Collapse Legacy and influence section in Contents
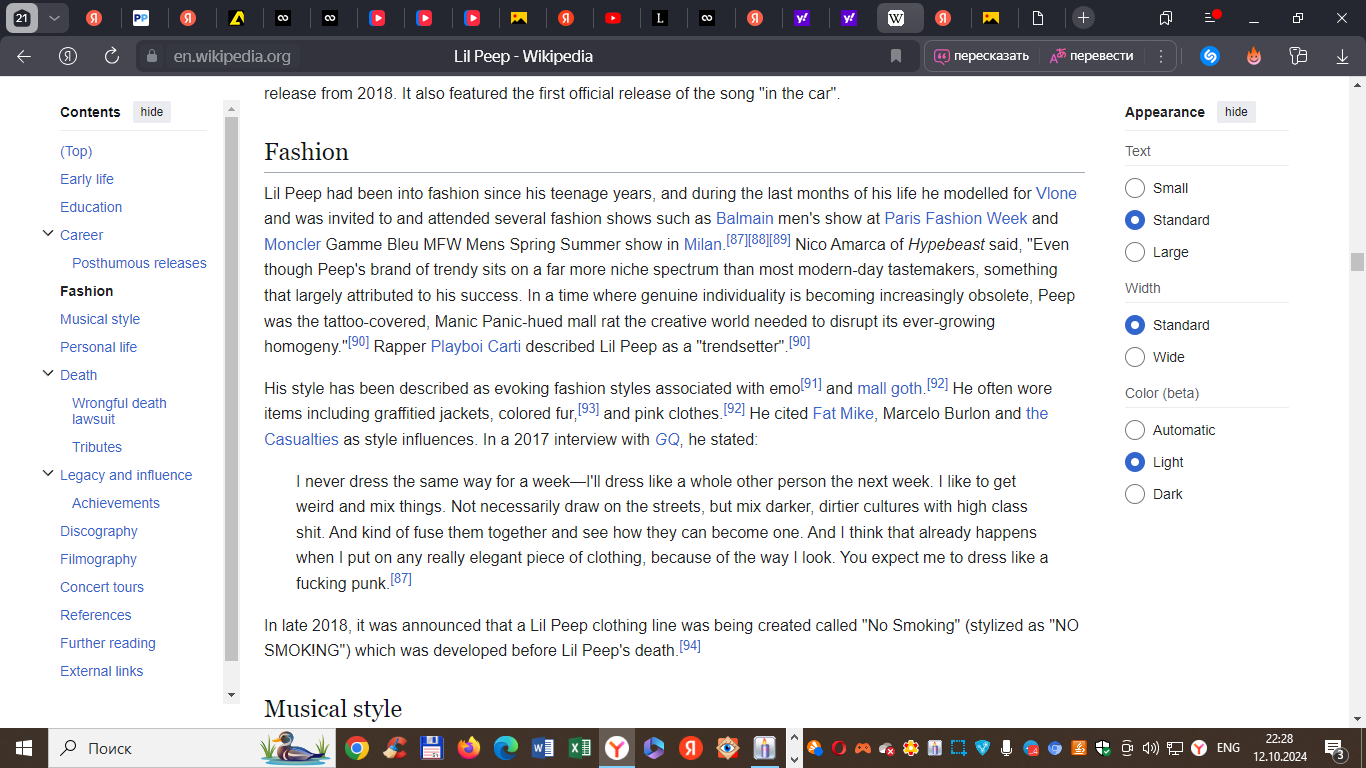The height and width of the screenshot is (768, 1366). 47,474
